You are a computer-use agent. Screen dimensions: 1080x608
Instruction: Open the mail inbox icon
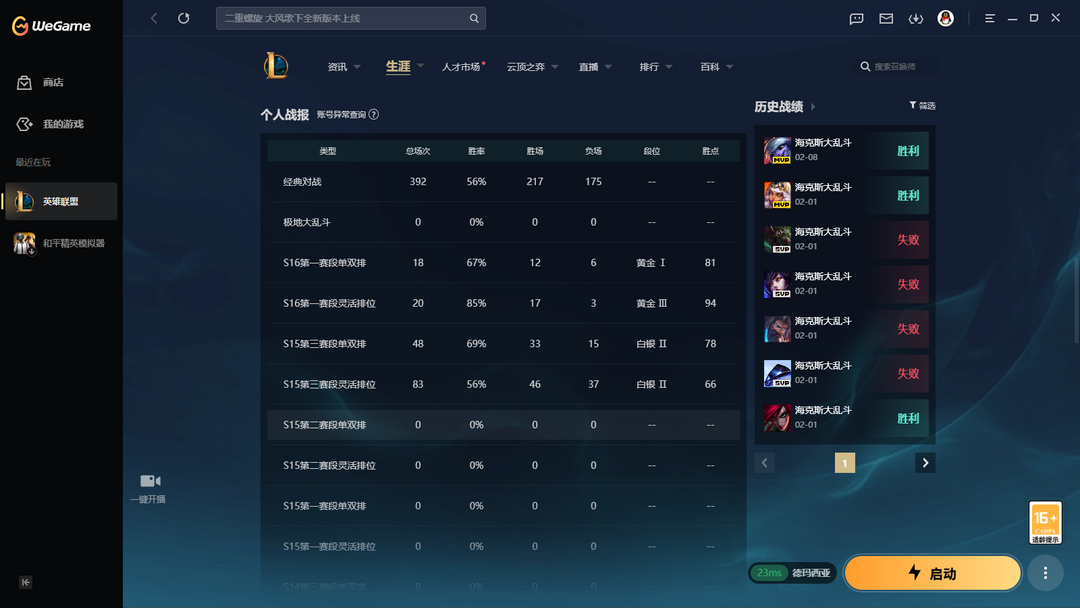[x=886, y=18]
